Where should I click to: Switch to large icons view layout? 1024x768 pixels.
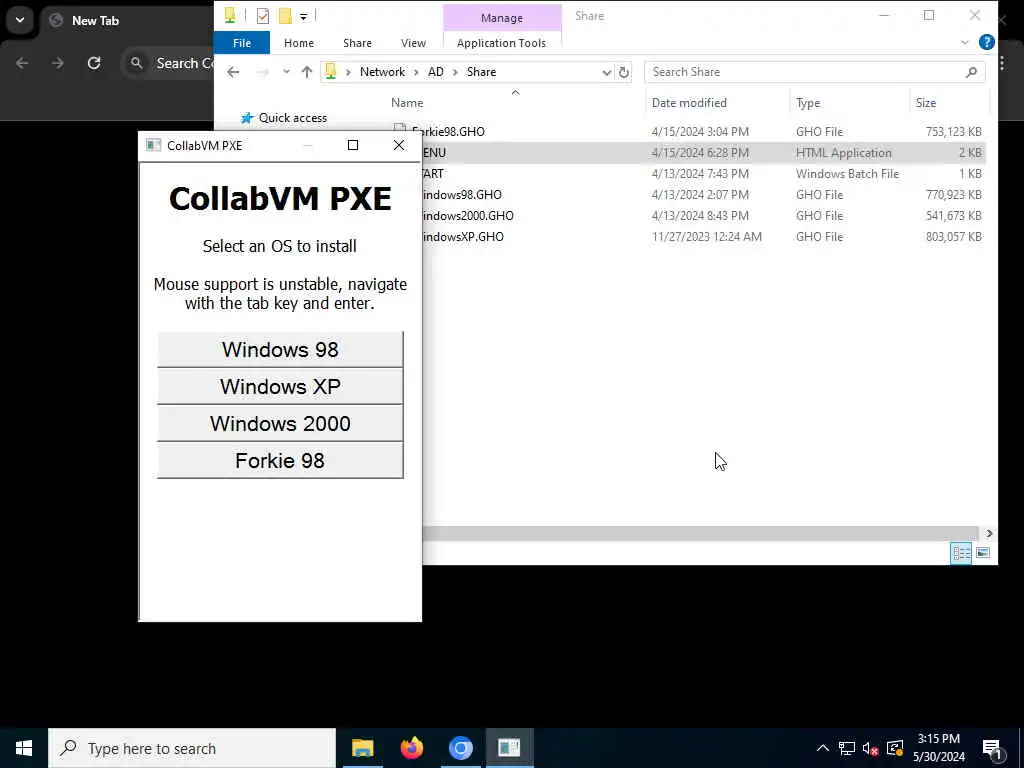click(983, 553)
